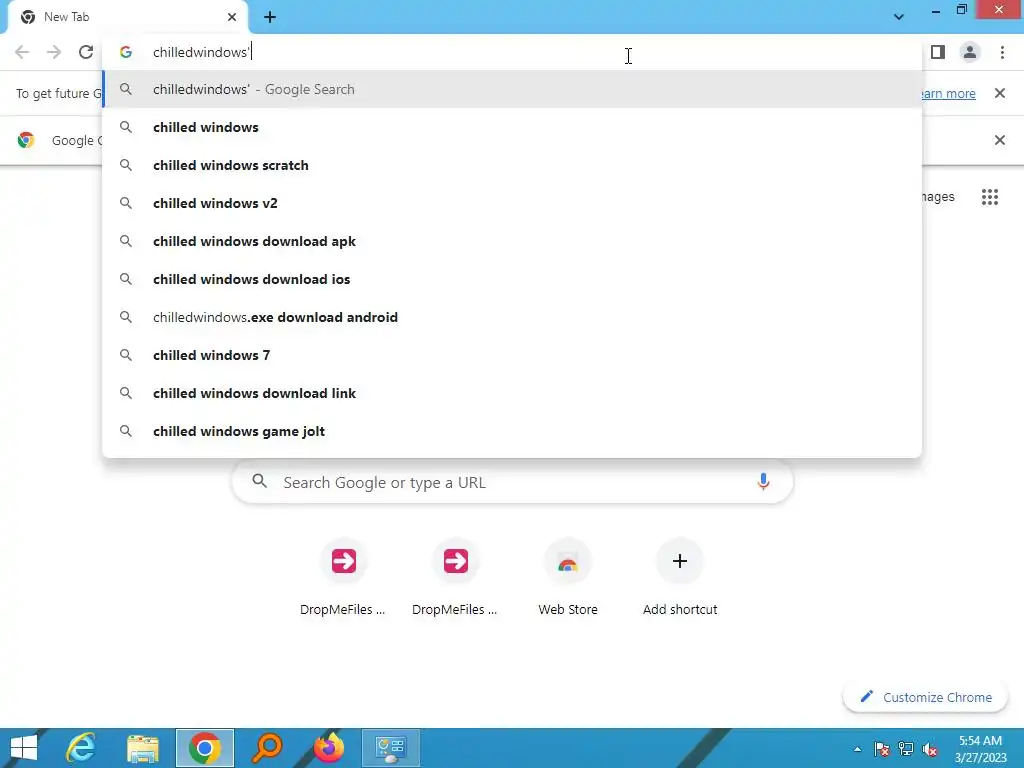Viewport: 1024px width, 768px height.
Task: Reload the current page
Action: [x=86, y=52]
